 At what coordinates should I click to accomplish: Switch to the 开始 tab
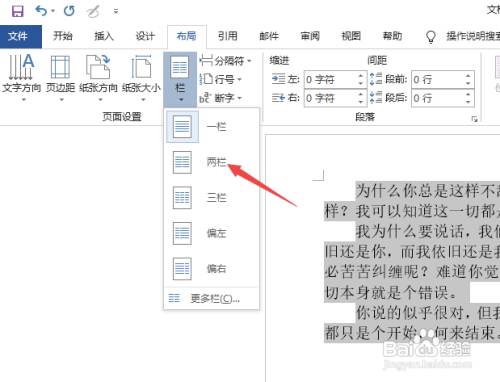pyautogui.click(x=62, y=36)
